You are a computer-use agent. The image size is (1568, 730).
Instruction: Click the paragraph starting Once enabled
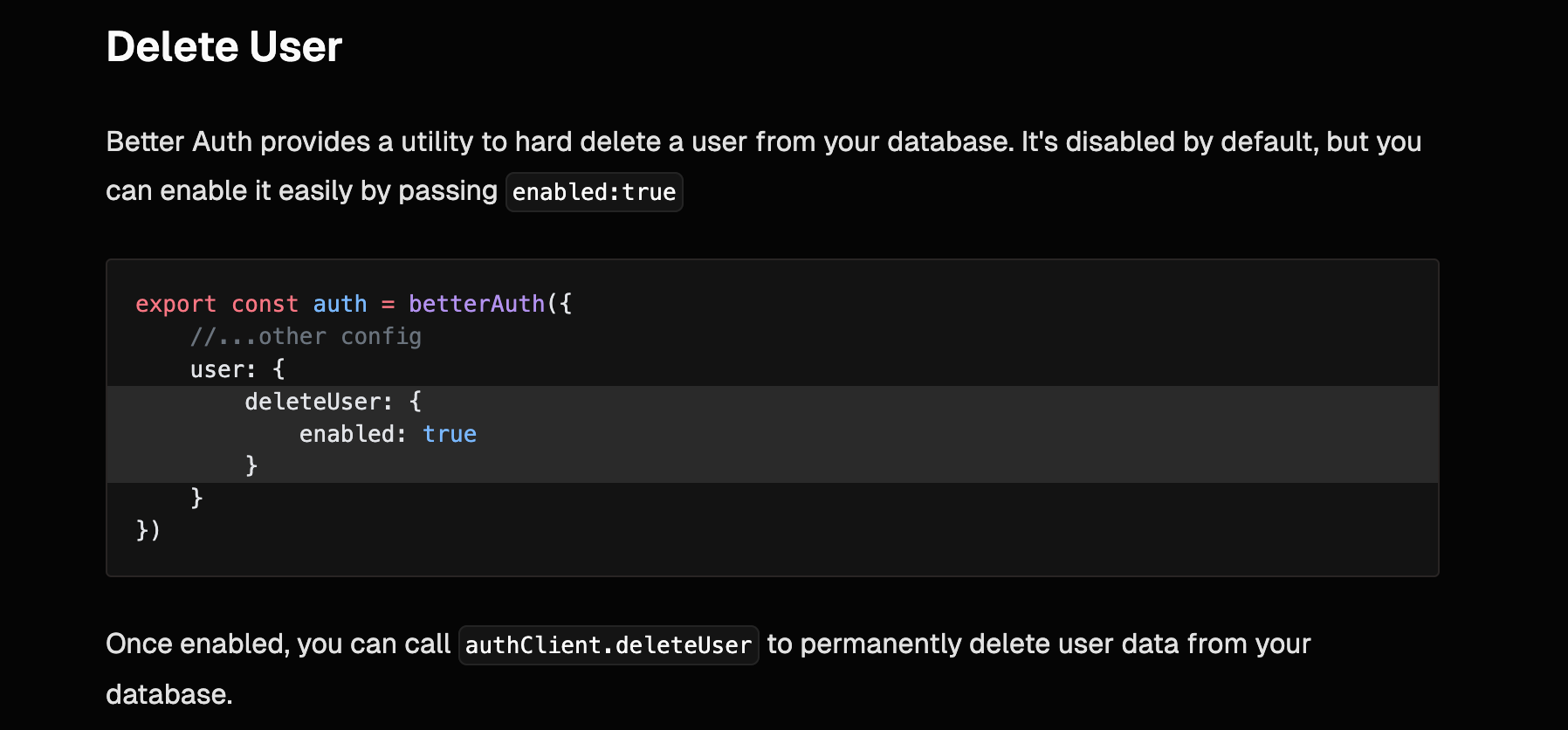[x=708, y=669]
